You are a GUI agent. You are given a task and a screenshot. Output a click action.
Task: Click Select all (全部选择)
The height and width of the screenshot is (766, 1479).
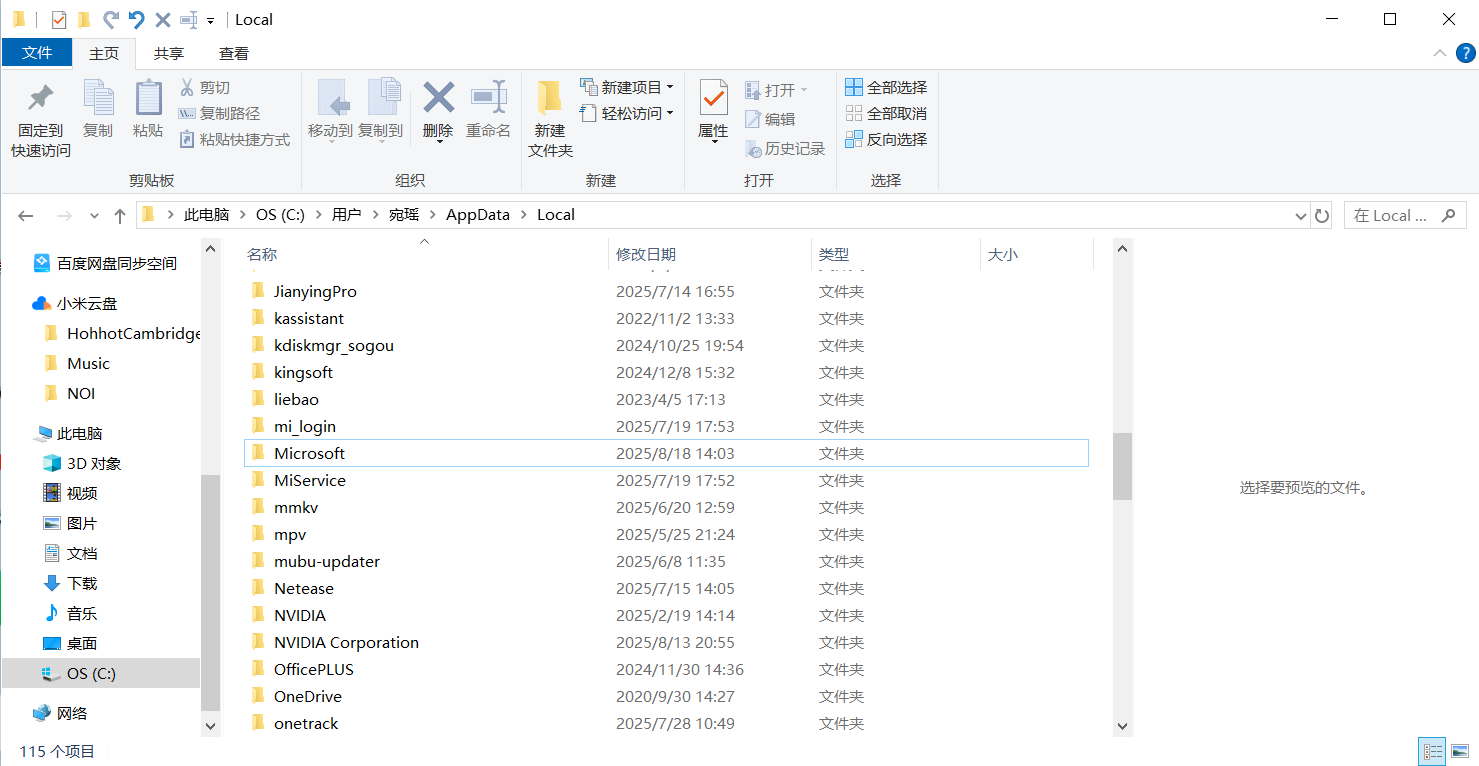point(886,87)
